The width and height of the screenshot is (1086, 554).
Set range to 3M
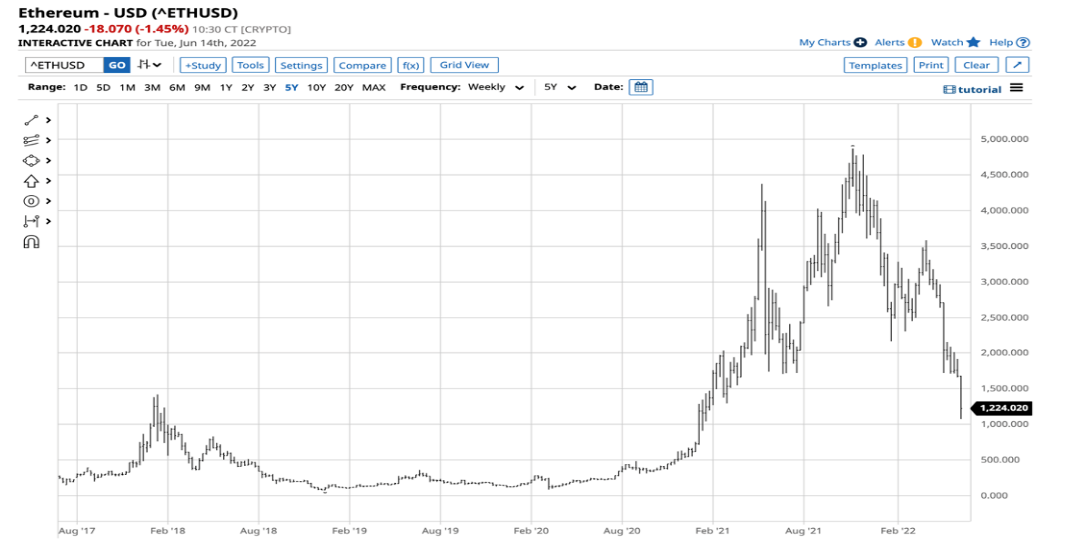click(152, 87)
